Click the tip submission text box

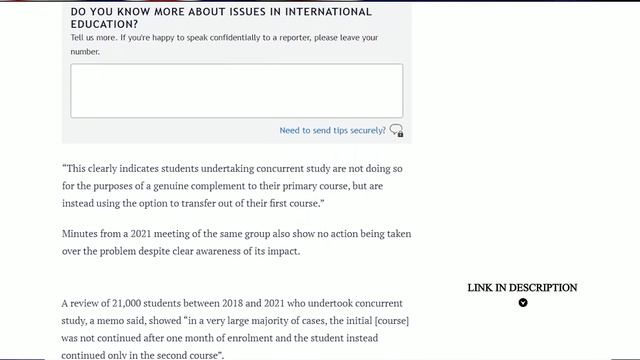[236, 91]
